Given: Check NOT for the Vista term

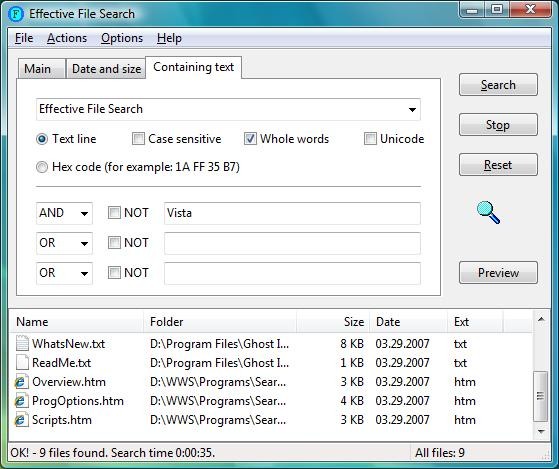Looking at the screenshot, I should tap(114, 213).
